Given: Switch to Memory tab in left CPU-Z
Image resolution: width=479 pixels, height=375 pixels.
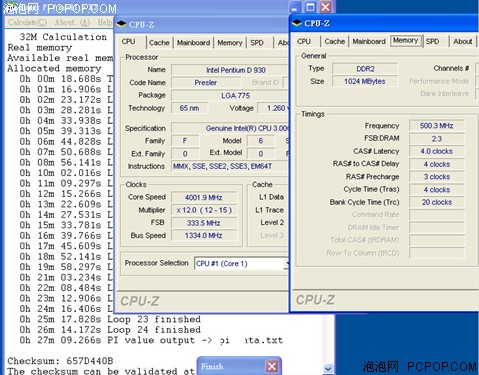Looking at the screenshot, I should (x=230, y=43).
